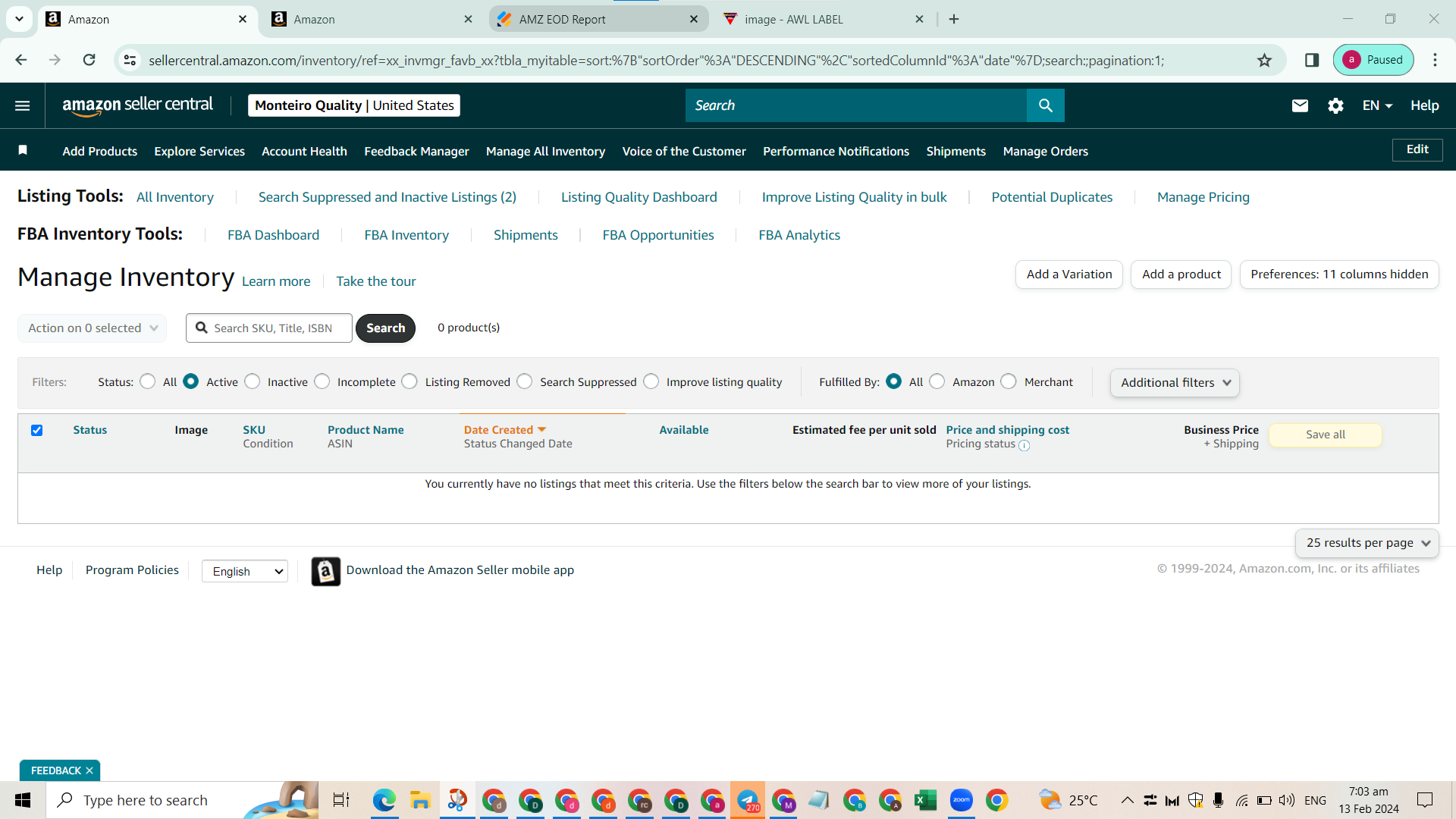Viewport: 1456px width, 819px height.
Task: Select the Inactive status radio button
Action: pos(253,381)
